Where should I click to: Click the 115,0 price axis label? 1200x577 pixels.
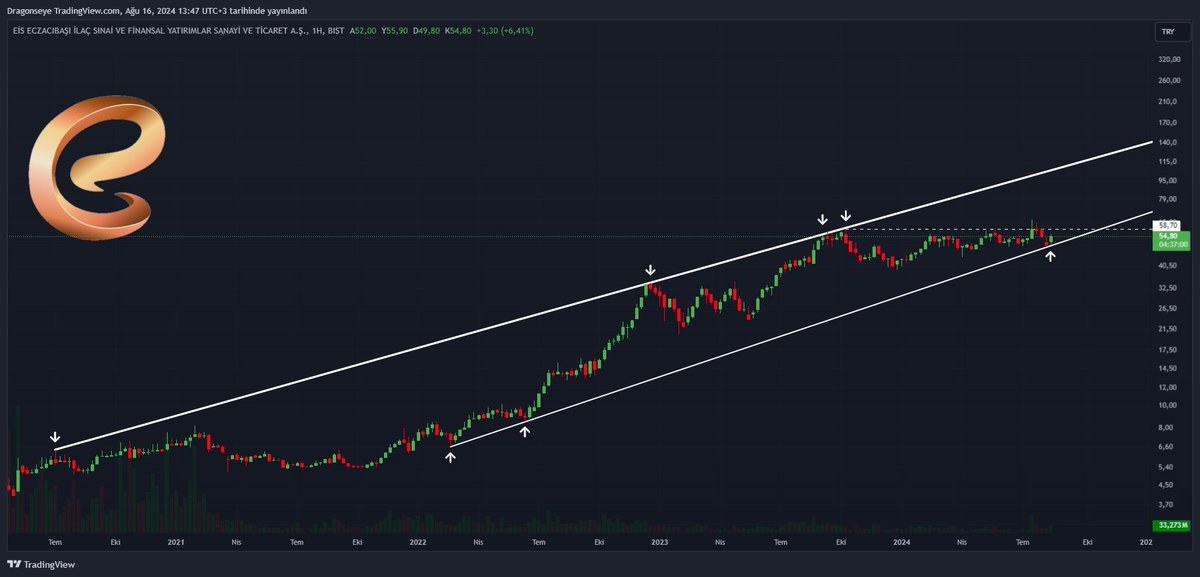click(1167, 161)
